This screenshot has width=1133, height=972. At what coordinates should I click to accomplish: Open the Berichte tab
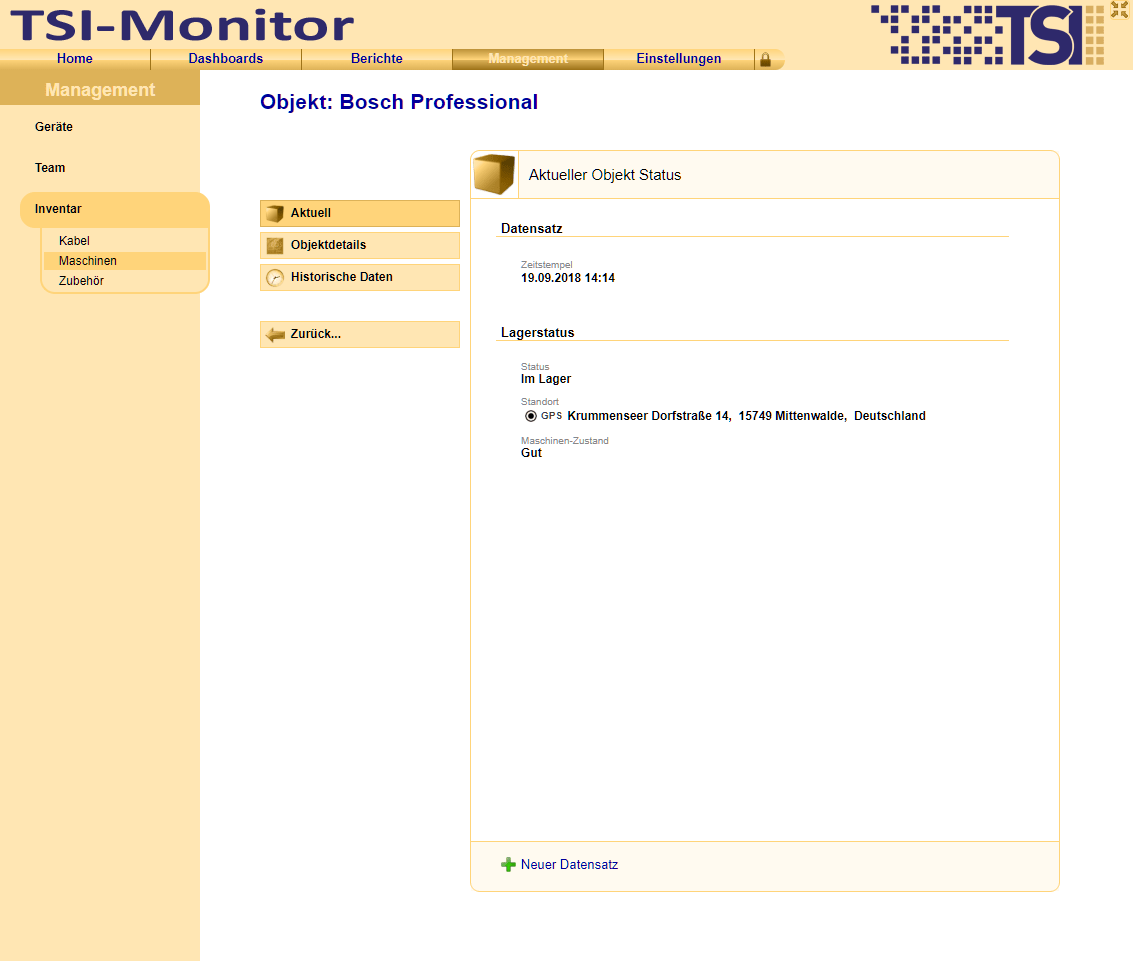(376, 59)
